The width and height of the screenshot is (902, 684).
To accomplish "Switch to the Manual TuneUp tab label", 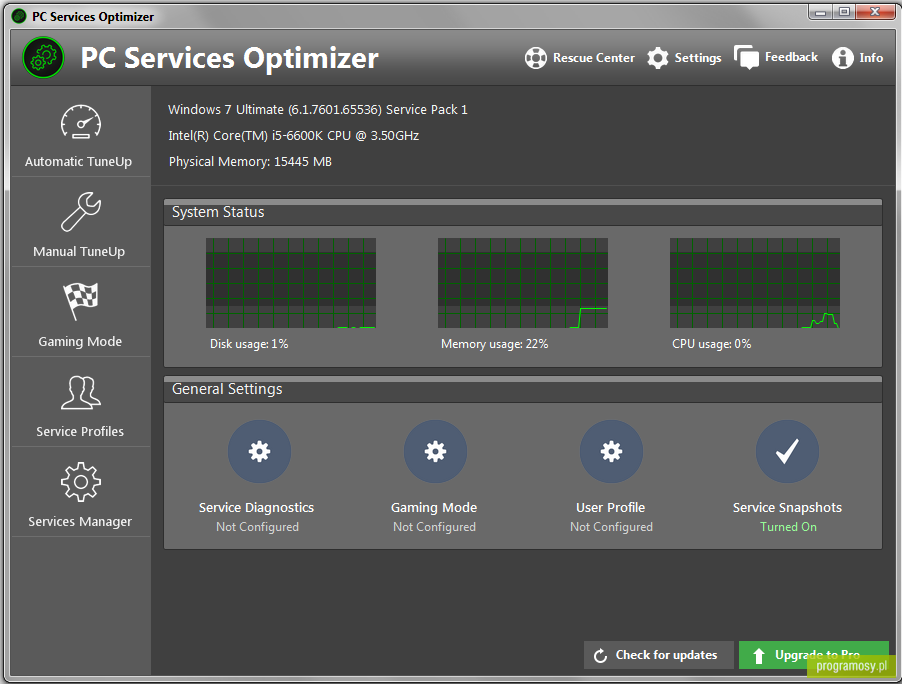I will click(79, 251).
